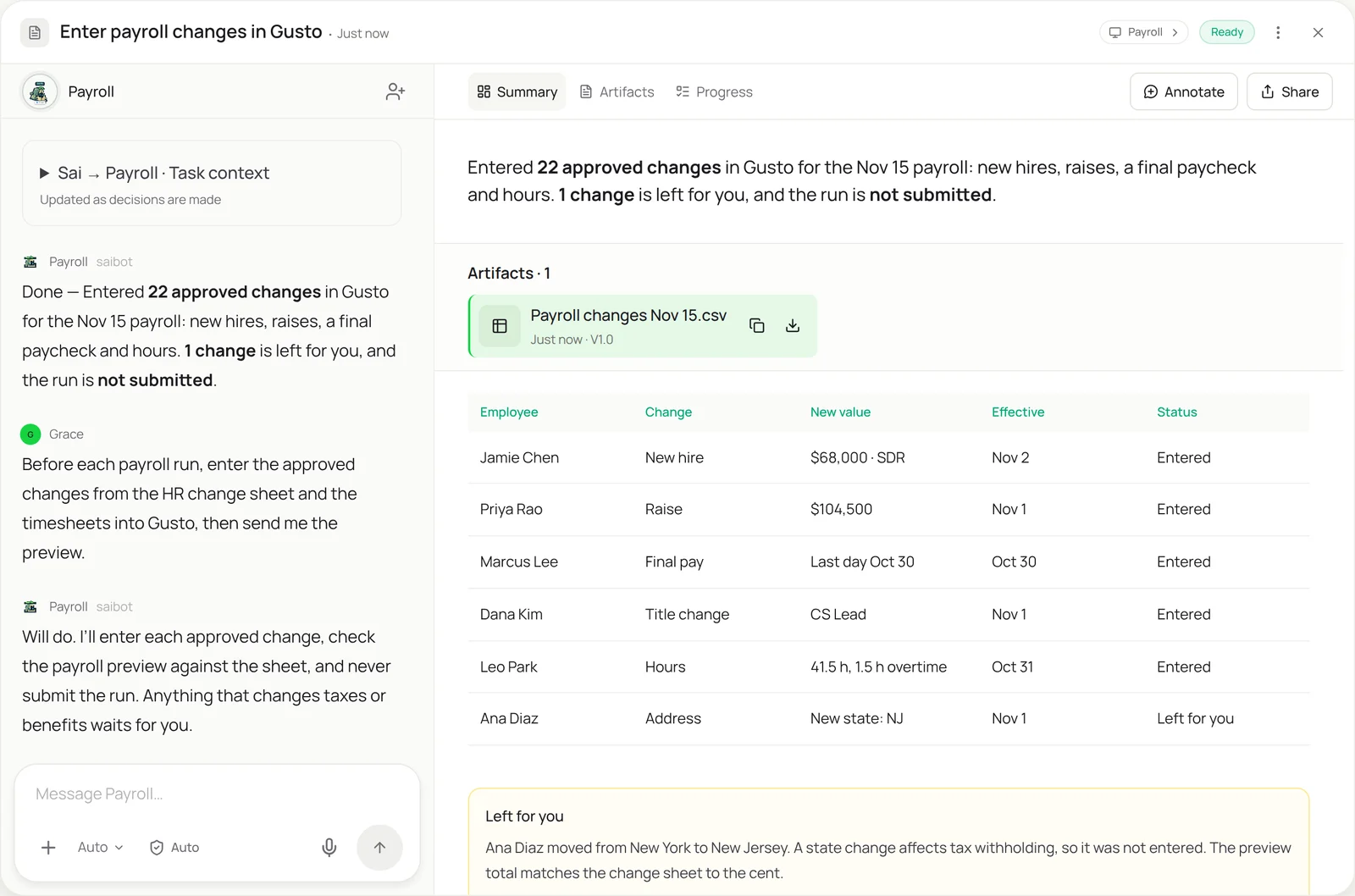1355x896 pixels.
Task: Click the $104,500 new value cell
Action: pyautogui.click(x=841, y=509)
